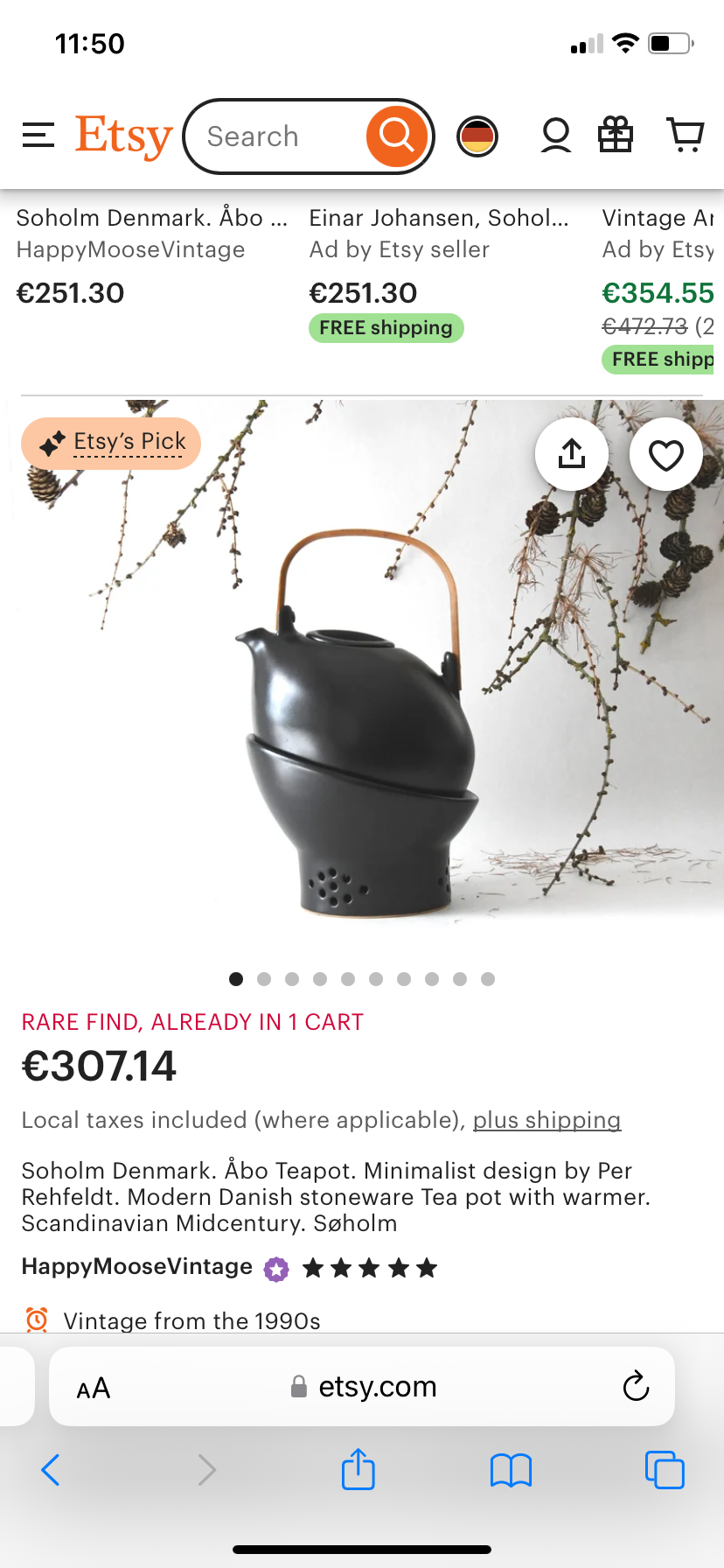Open the HappyMooseVintage shop link below description
Image resolution: width=724 pixels, height=1568 pixels.
pos(137,1267)
